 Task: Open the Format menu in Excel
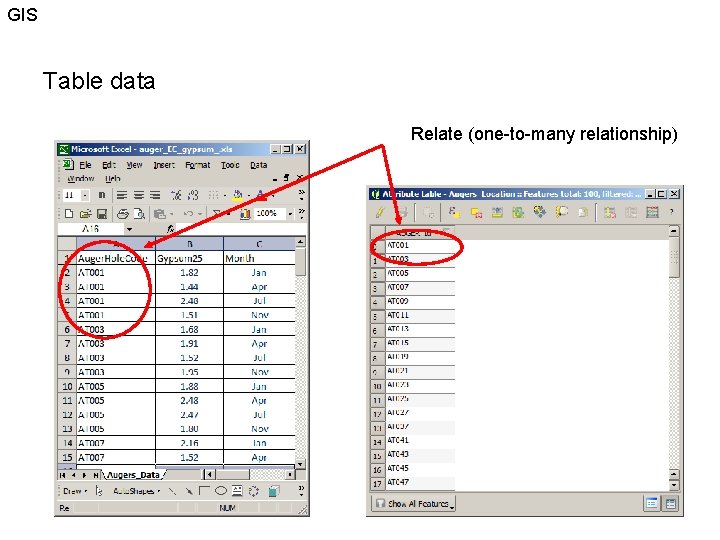(197, 165)
